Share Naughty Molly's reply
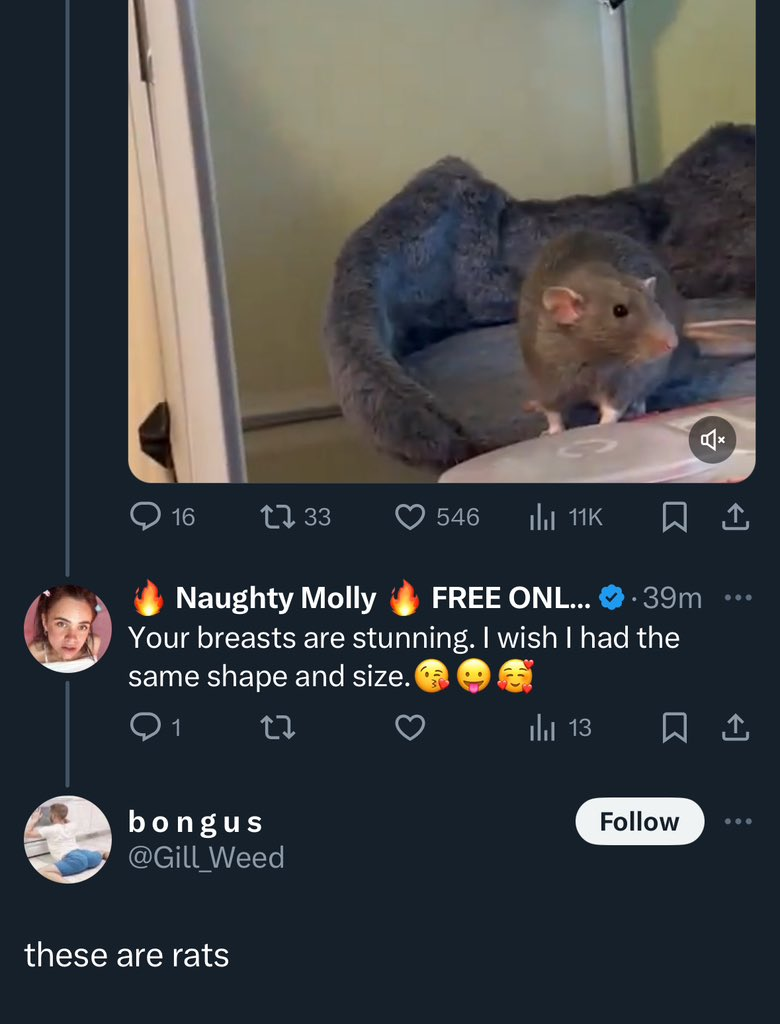 735,727
